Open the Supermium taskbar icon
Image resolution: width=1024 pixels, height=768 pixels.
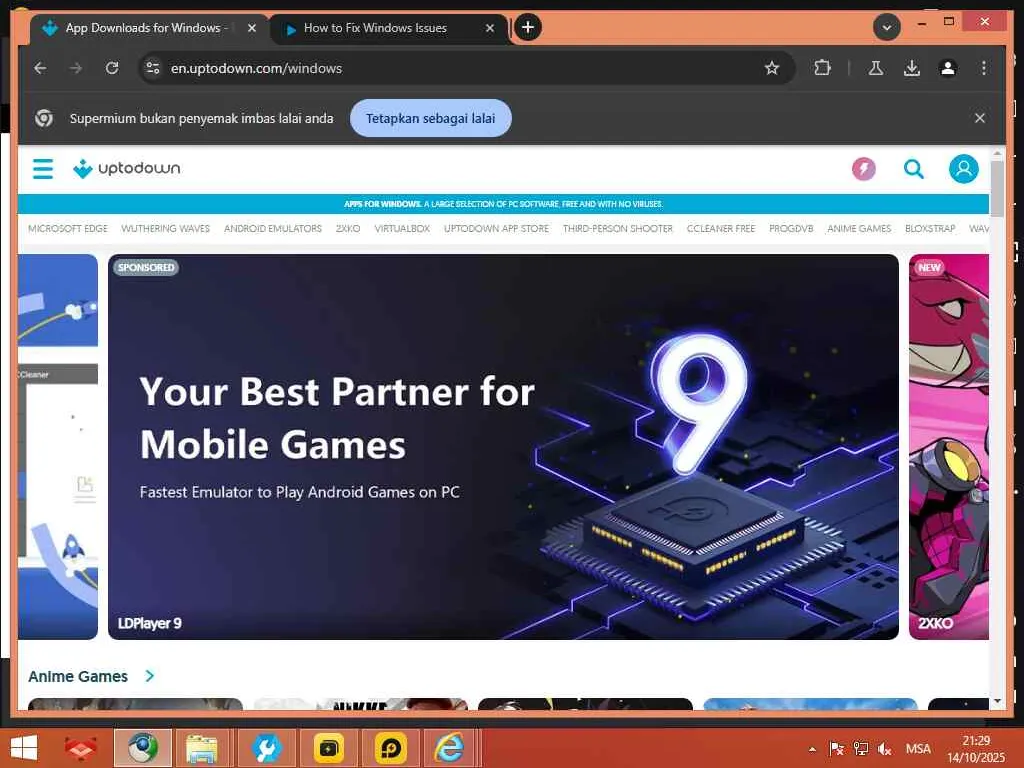point(143,748)
